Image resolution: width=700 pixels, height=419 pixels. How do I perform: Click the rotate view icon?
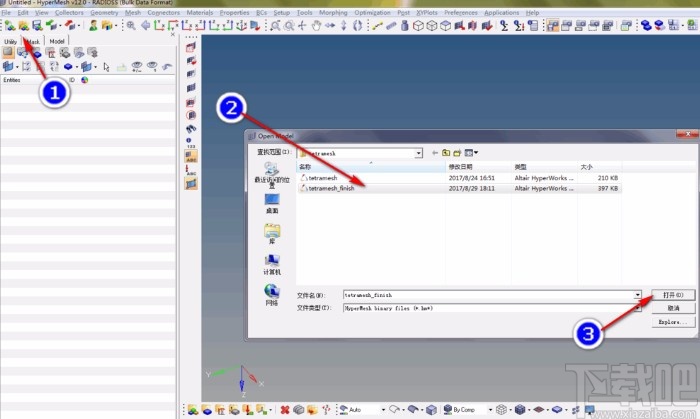pos(357,25)
